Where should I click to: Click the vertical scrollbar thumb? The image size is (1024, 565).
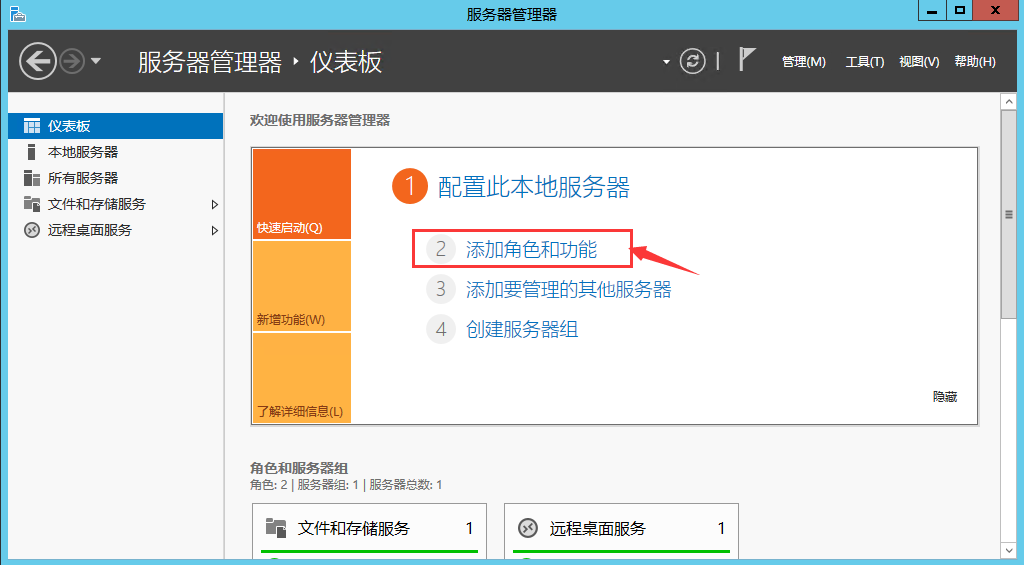[x=1009, y=214]
